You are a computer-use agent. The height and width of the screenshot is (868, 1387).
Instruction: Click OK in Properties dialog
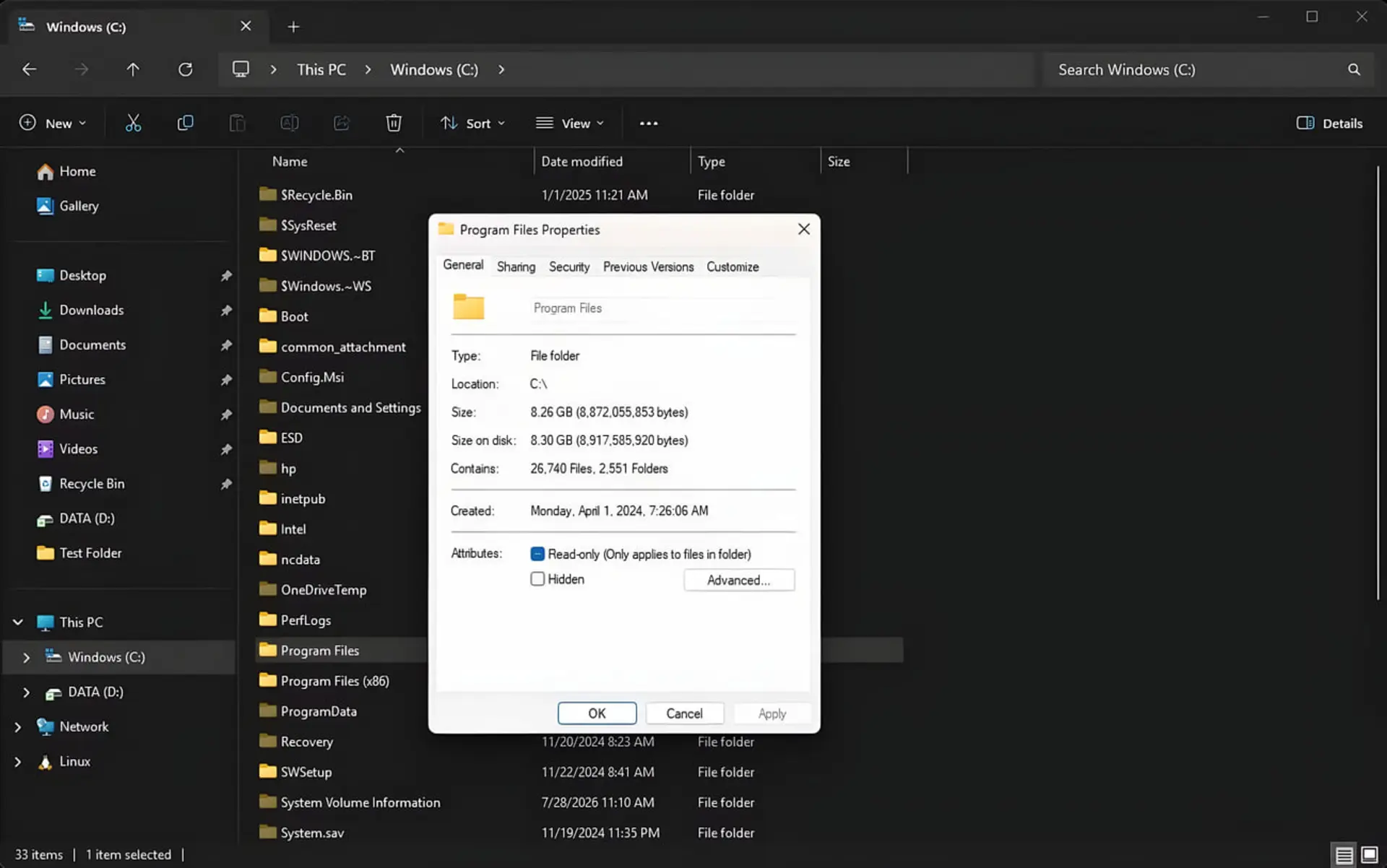597,713
